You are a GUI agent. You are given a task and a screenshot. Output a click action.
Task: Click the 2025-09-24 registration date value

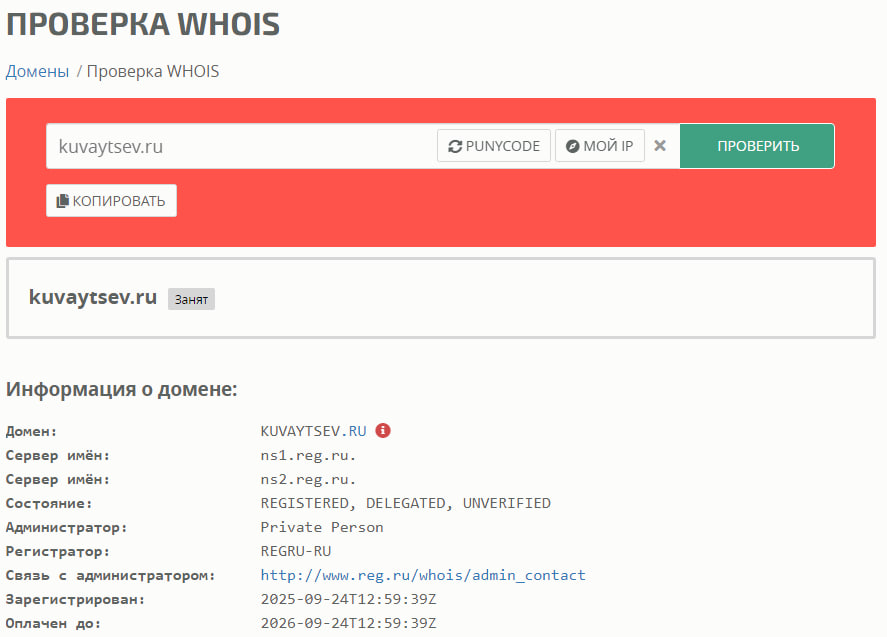[348, 599]
